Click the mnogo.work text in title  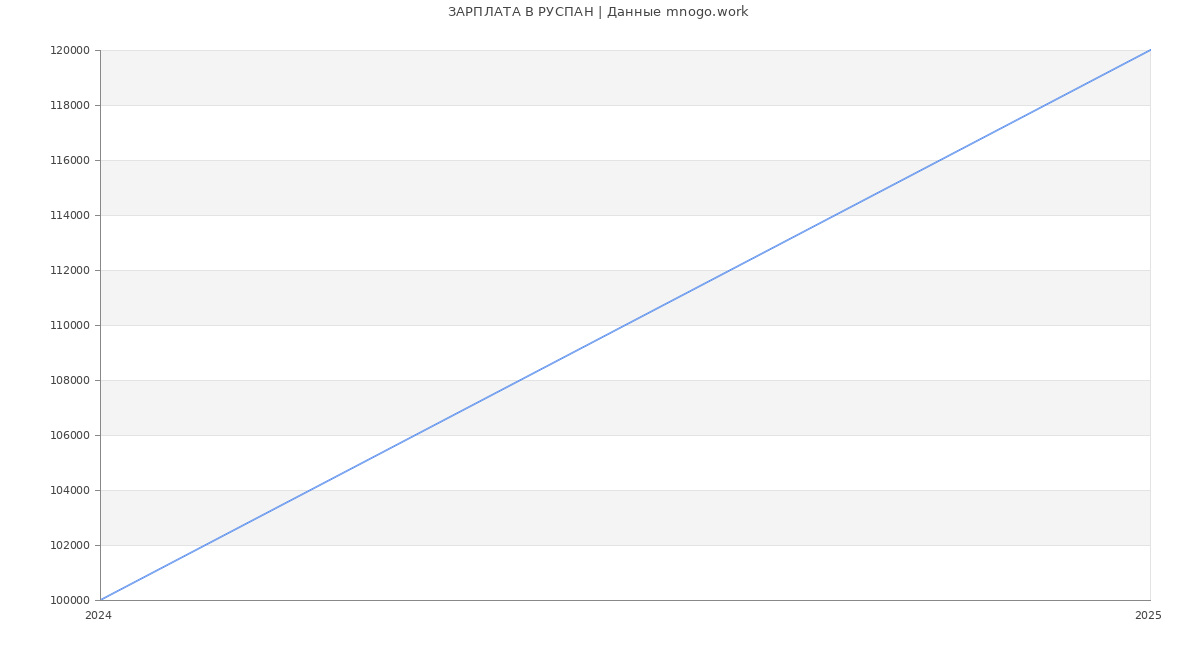coord(707,12)
